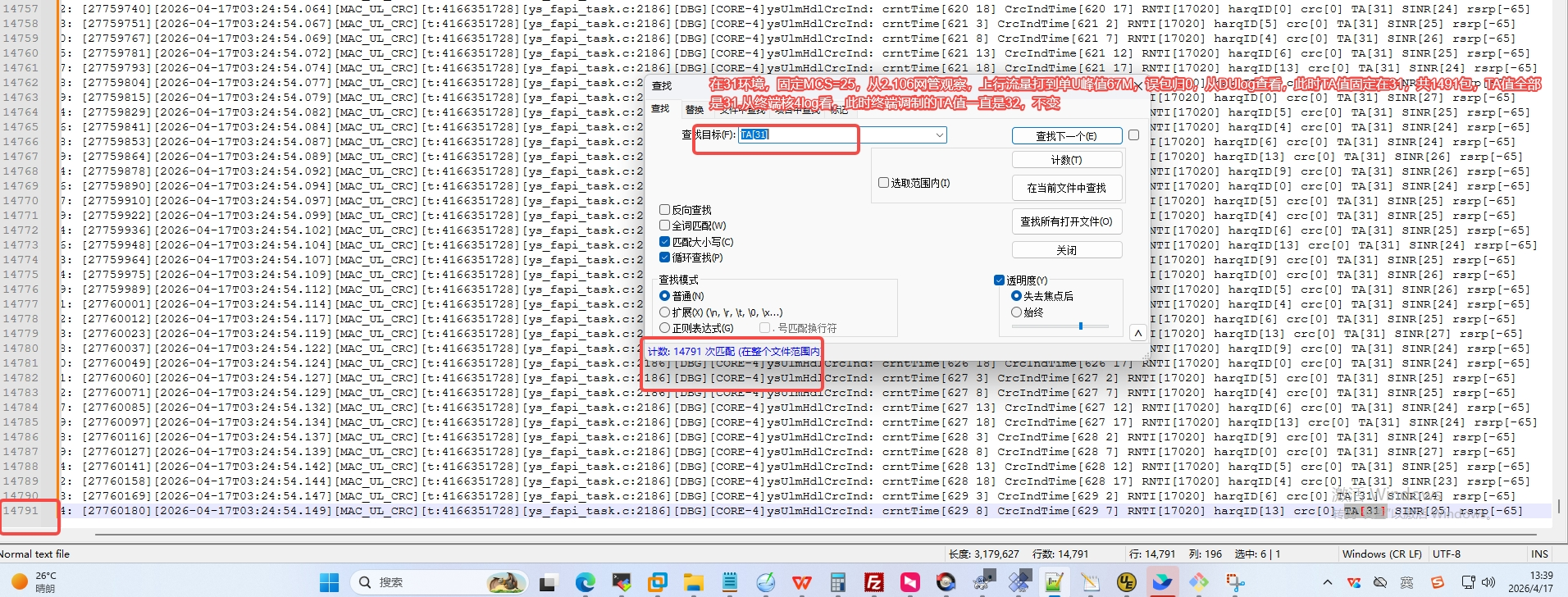
Task: Open WPS Office from the taskbar
Action: [801, 582]
